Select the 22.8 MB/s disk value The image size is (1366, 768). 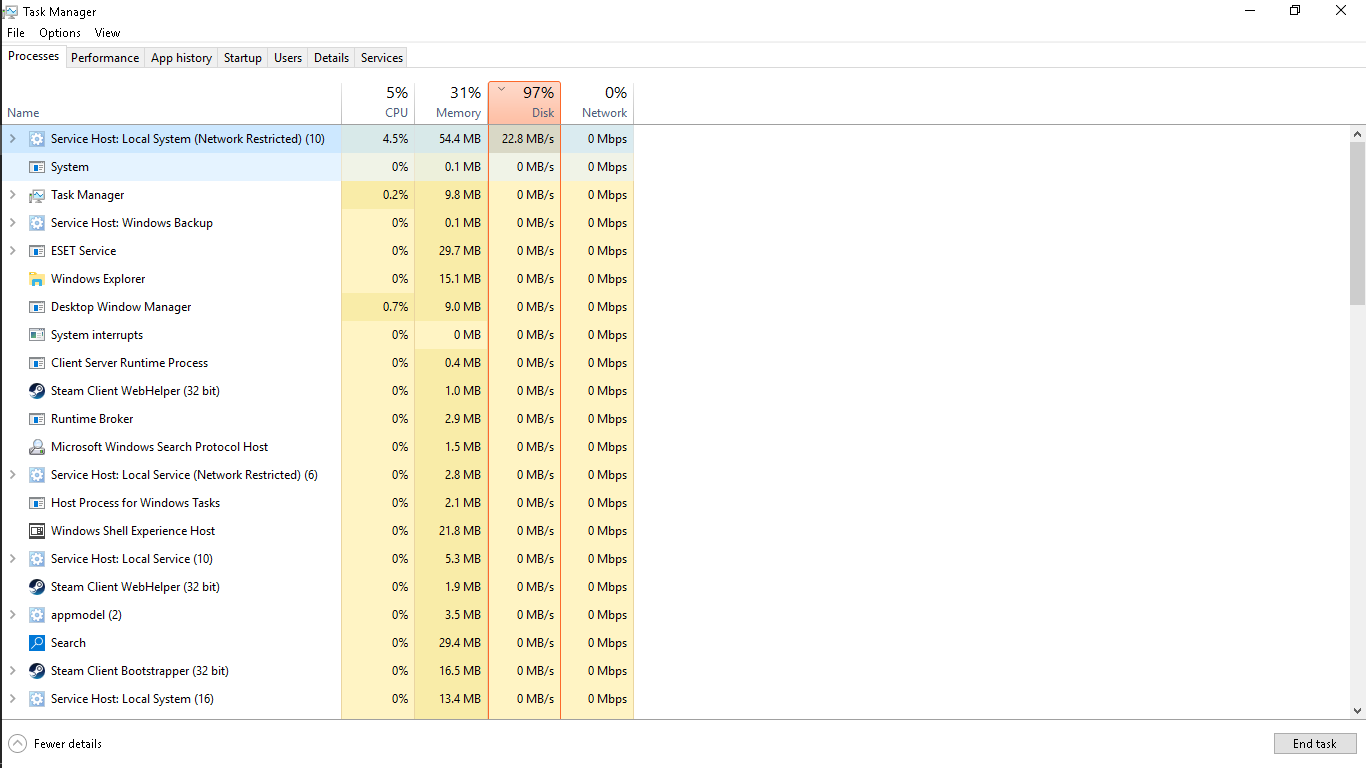[528, 139]
